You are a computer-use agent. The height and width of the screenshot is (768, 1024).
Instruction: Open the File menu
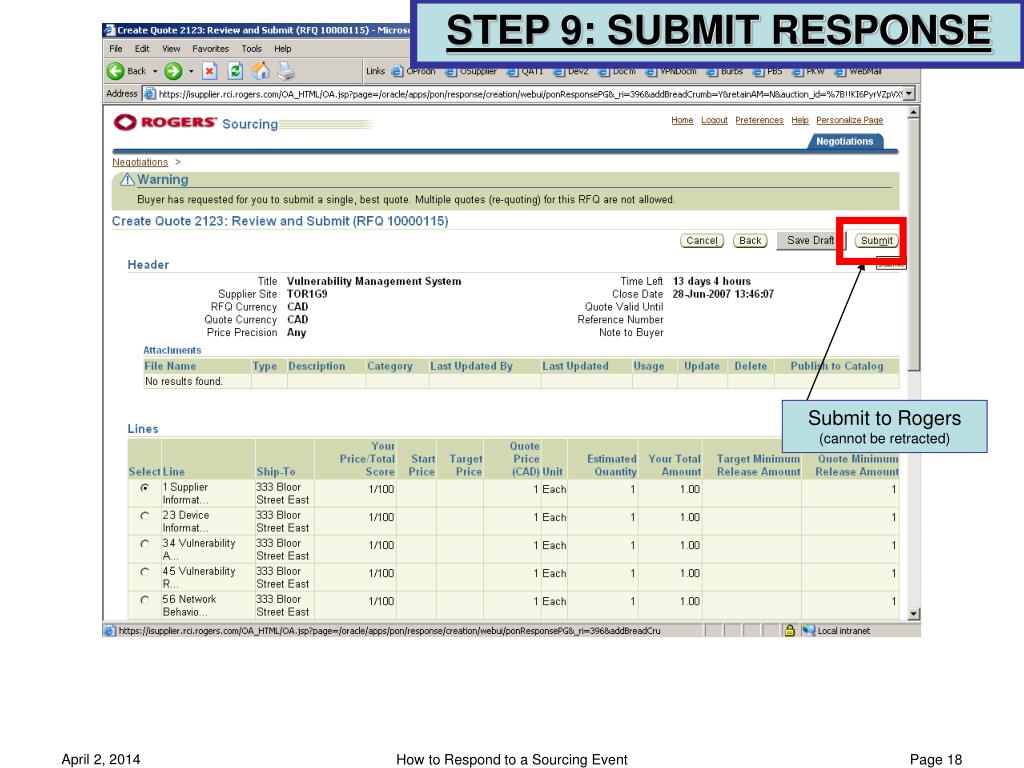tap(116, 49)
